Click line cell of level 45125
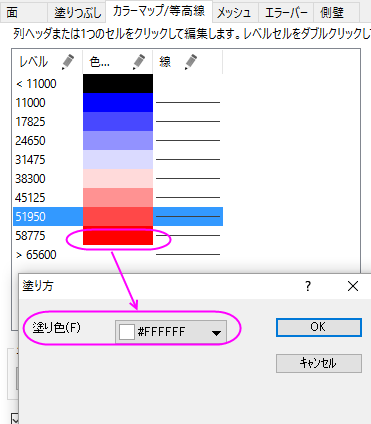 (x=188, y=197)
